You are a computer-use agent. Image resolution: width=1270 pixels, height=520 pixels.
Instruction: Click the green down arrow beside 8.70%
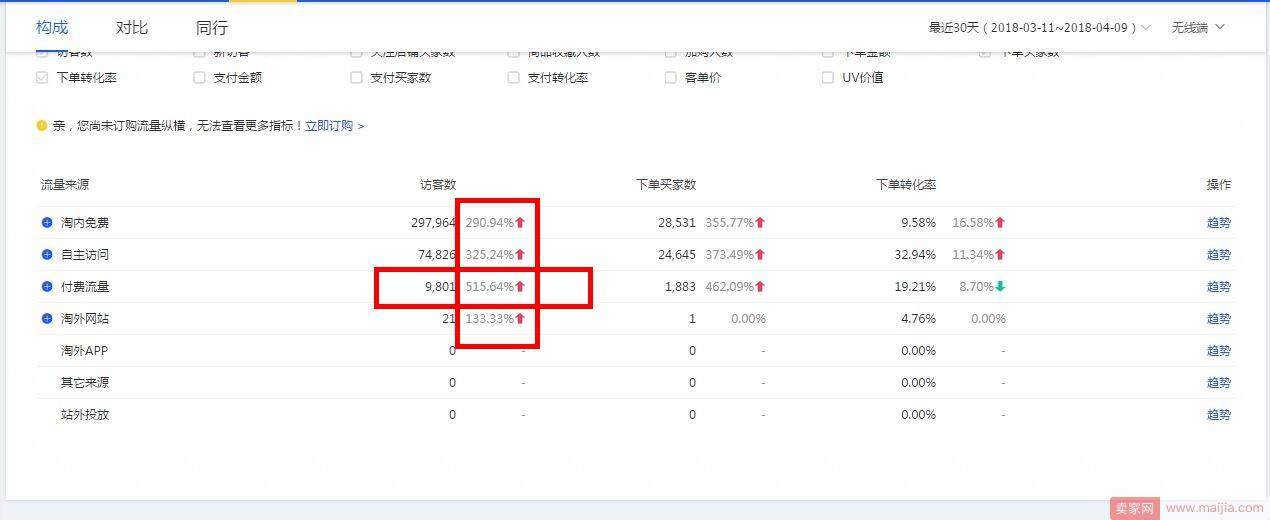(1000, 287)
